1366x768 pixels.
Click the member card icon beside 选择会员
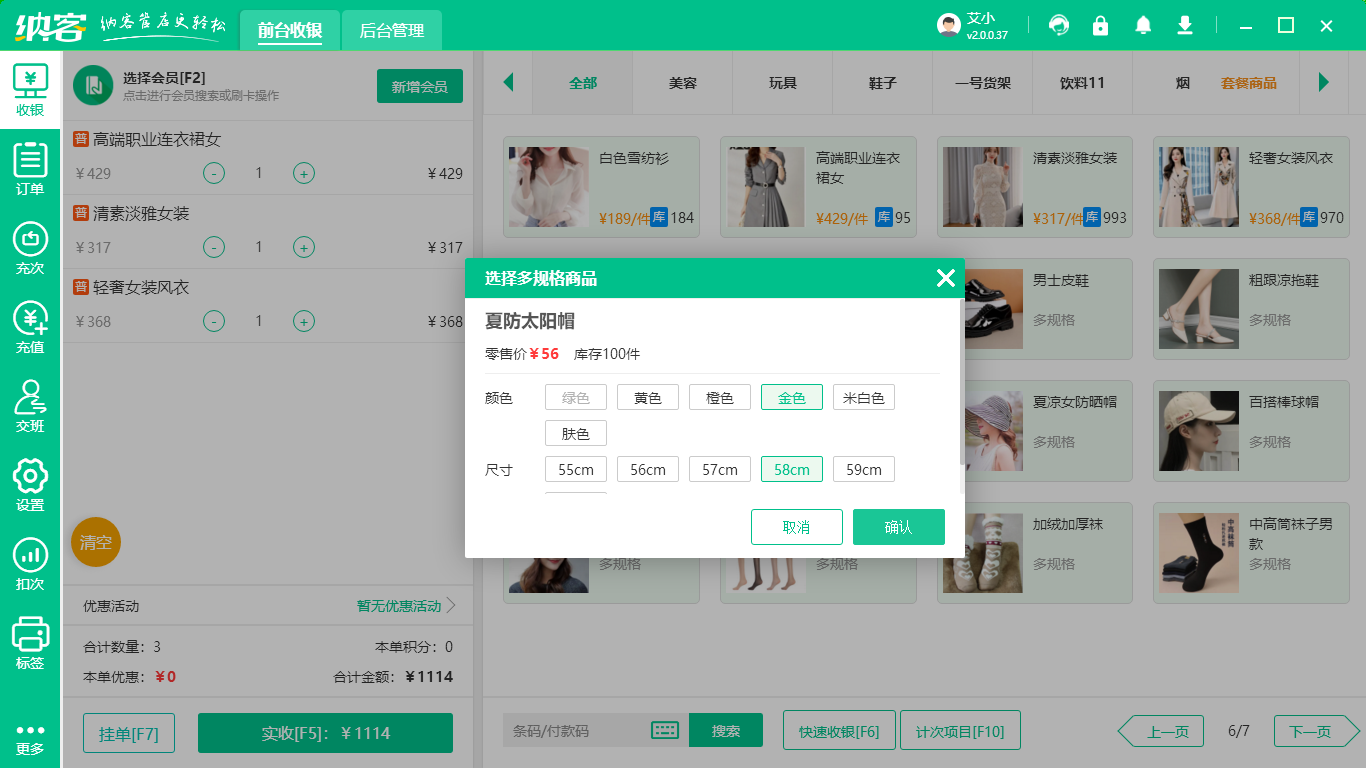tap(93, 85)
